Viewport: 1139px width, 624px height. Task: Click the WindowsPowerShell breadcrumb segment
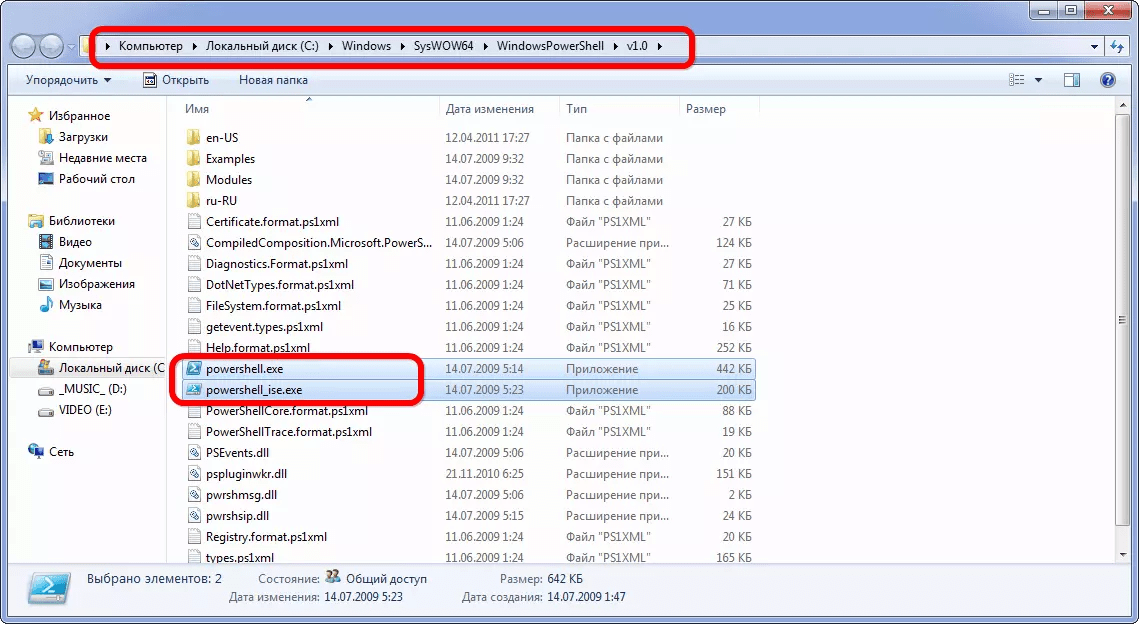[x=550, y=46]
